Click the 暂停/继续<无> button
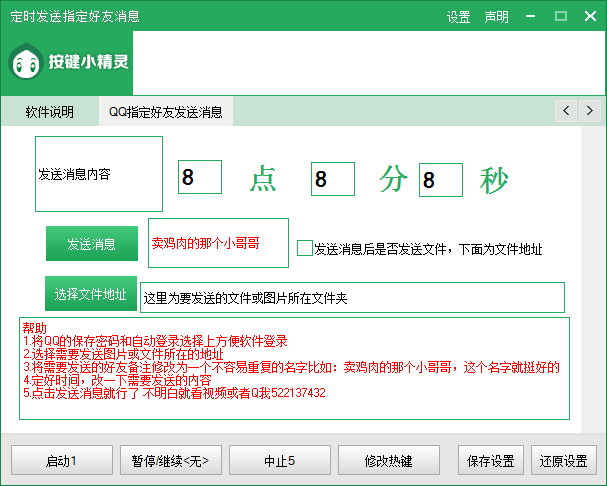The height and width of the screenshot is (486, 607). [x=171, y=460]
